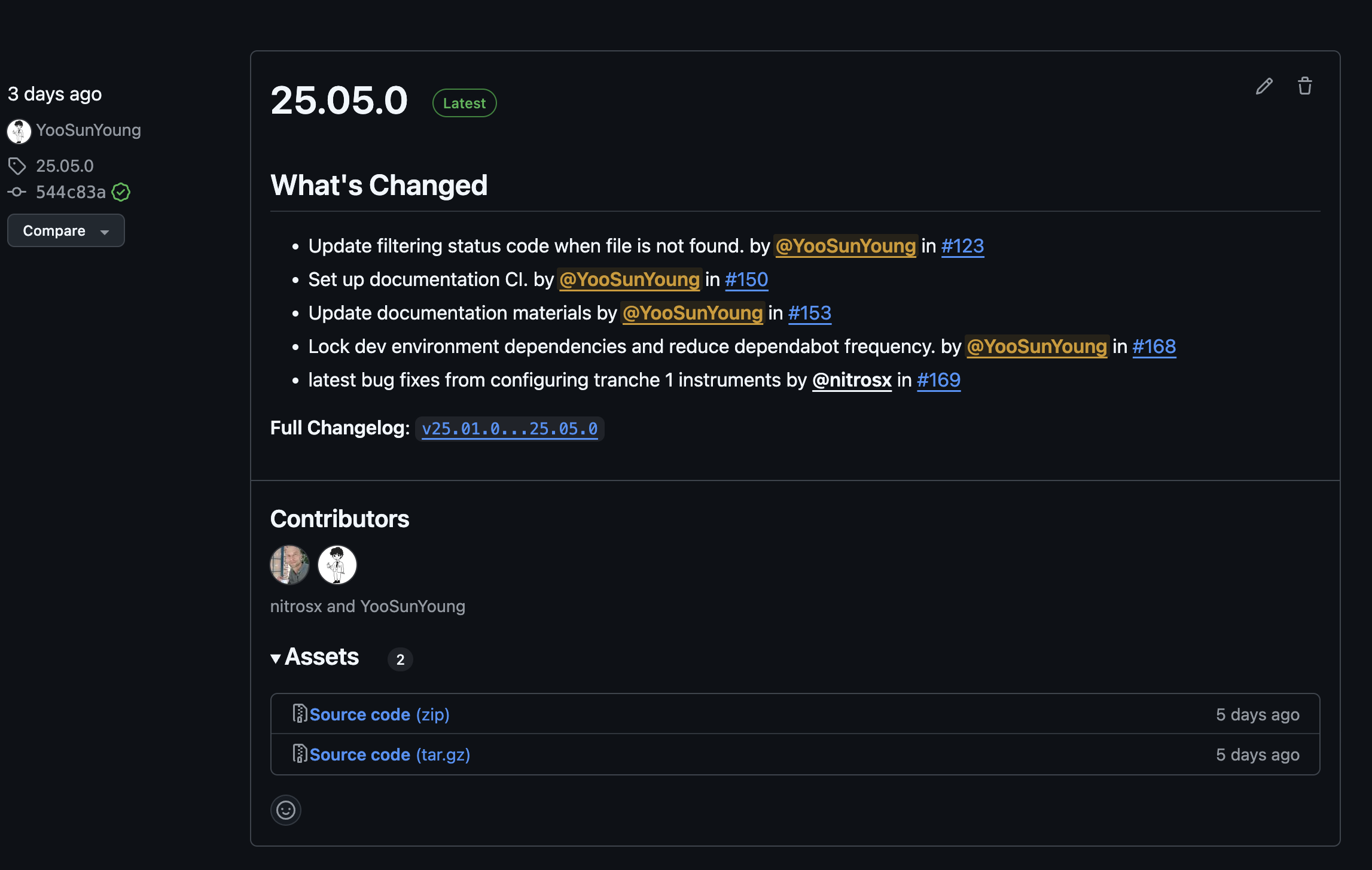
Task: Click the zip file icon for source code
Action: 300,713
